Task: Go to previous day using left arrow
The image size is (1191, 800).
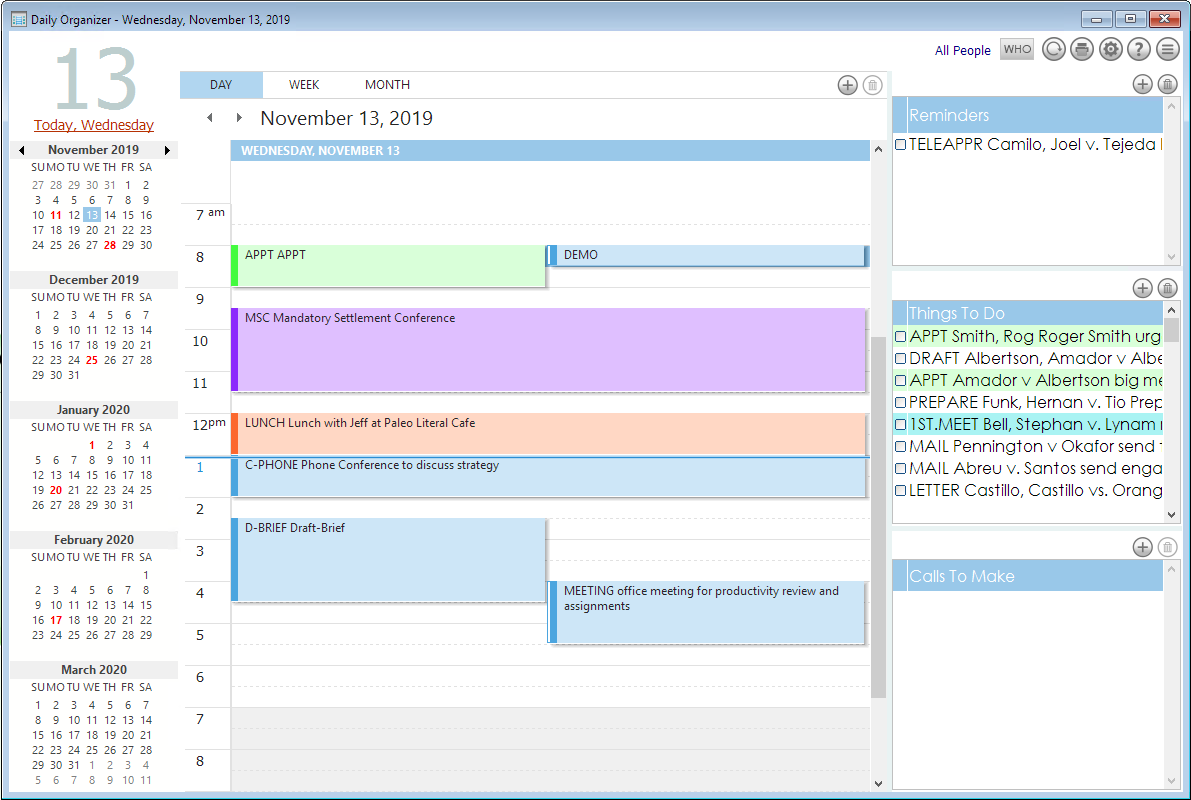Action: (210, 118)
